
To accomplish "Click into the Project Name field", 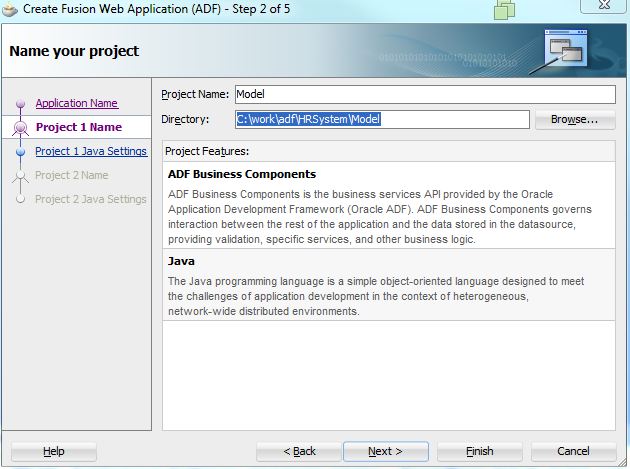I will pyautogui.click(x=425, y=94).
